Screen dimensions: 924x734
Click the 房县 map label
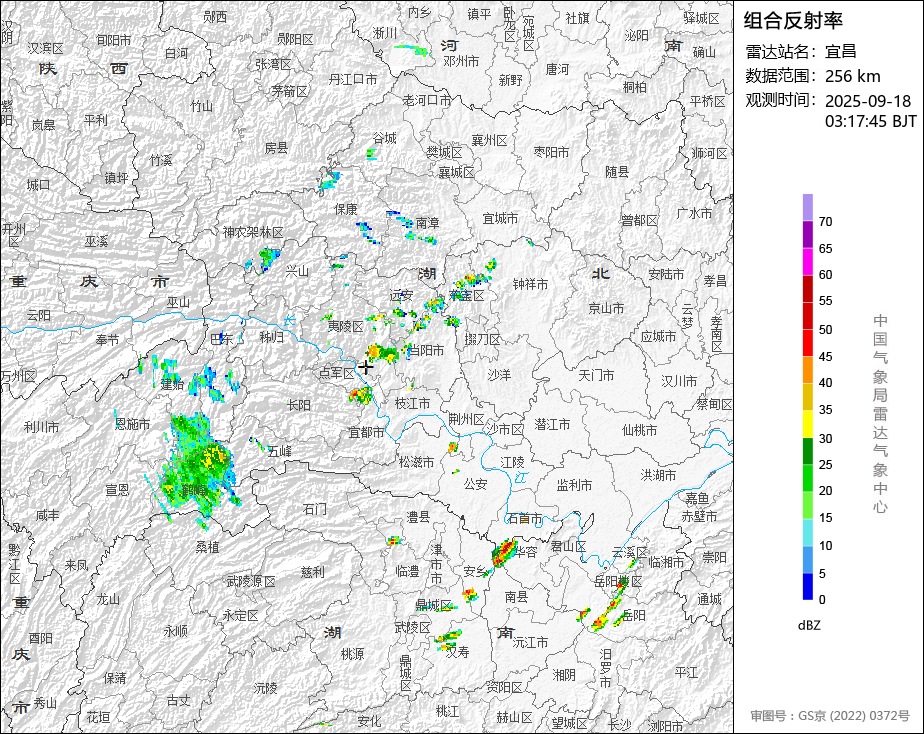click(x=276, y=148)
